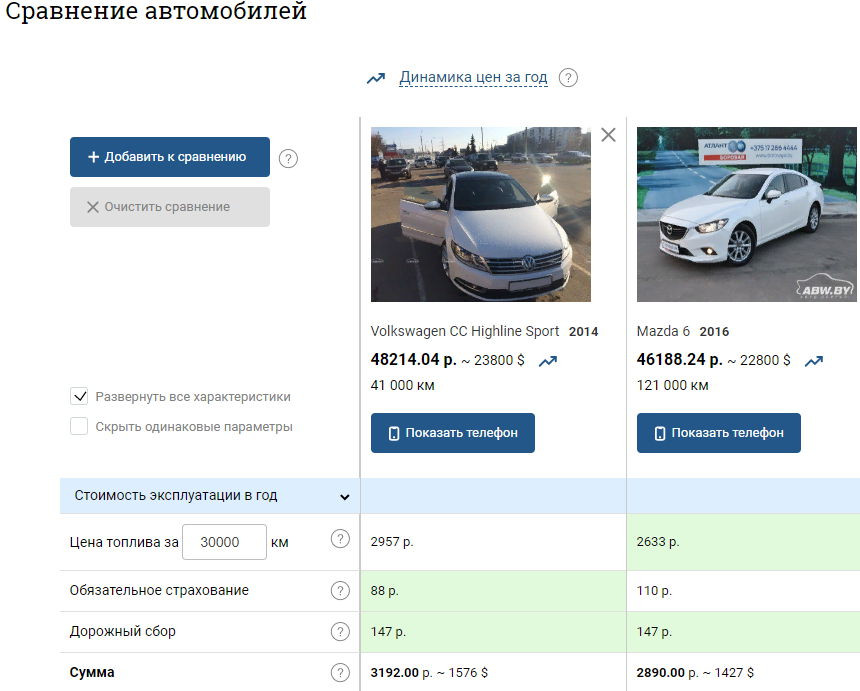Click Volkswagen fuel price '2957 р.'
This screenshot has width=860, height=691.
[x=392, y=542]
